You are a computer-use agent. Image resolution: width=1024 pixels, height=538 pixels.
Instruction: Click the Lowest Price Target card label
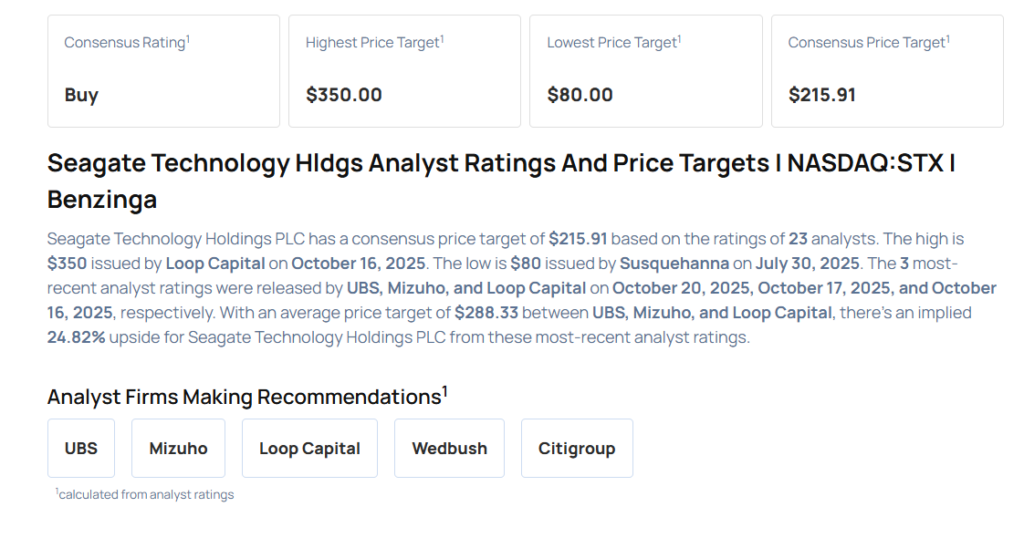pos(613,43)
